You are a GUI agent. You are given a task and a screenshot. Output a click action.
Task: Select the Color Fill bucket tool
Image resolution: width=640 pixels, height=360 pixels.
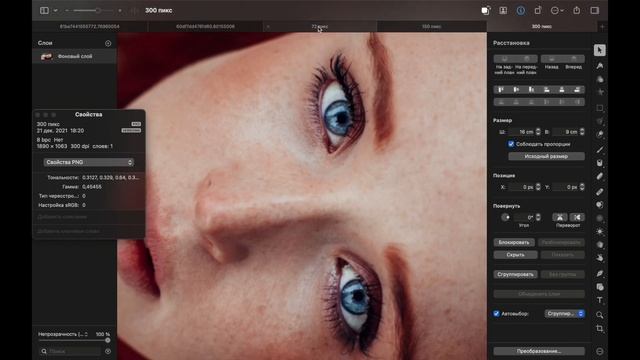click(x=600, y=163)
